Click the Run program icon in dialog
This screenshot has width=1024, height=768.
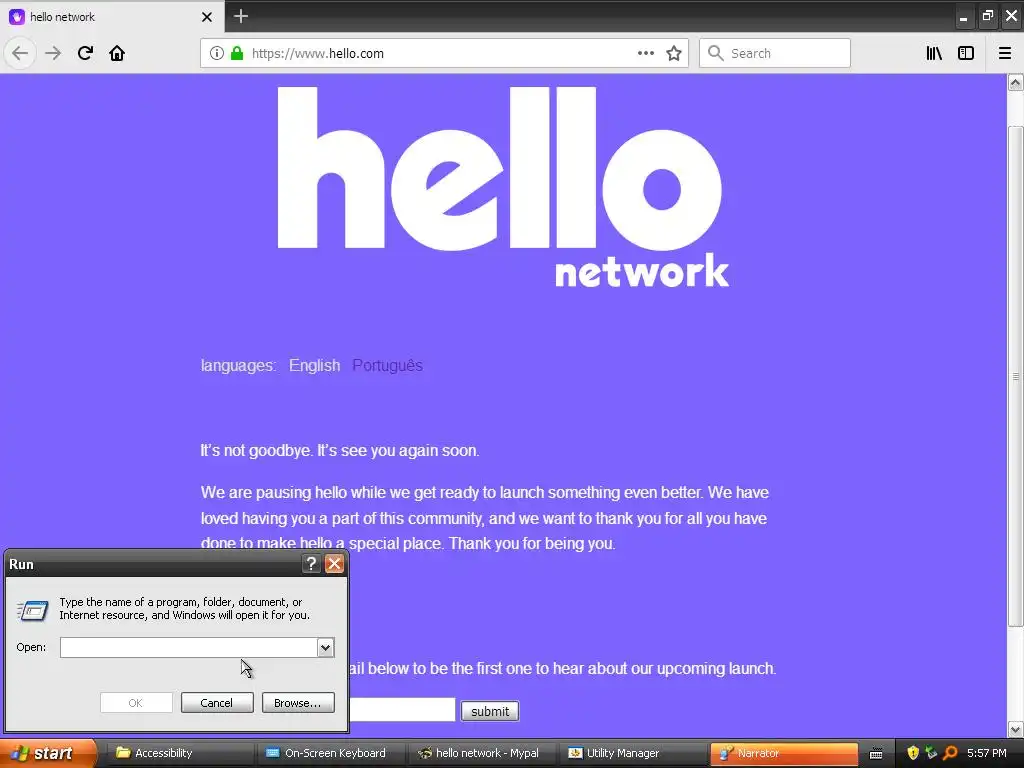pos(33,610)
